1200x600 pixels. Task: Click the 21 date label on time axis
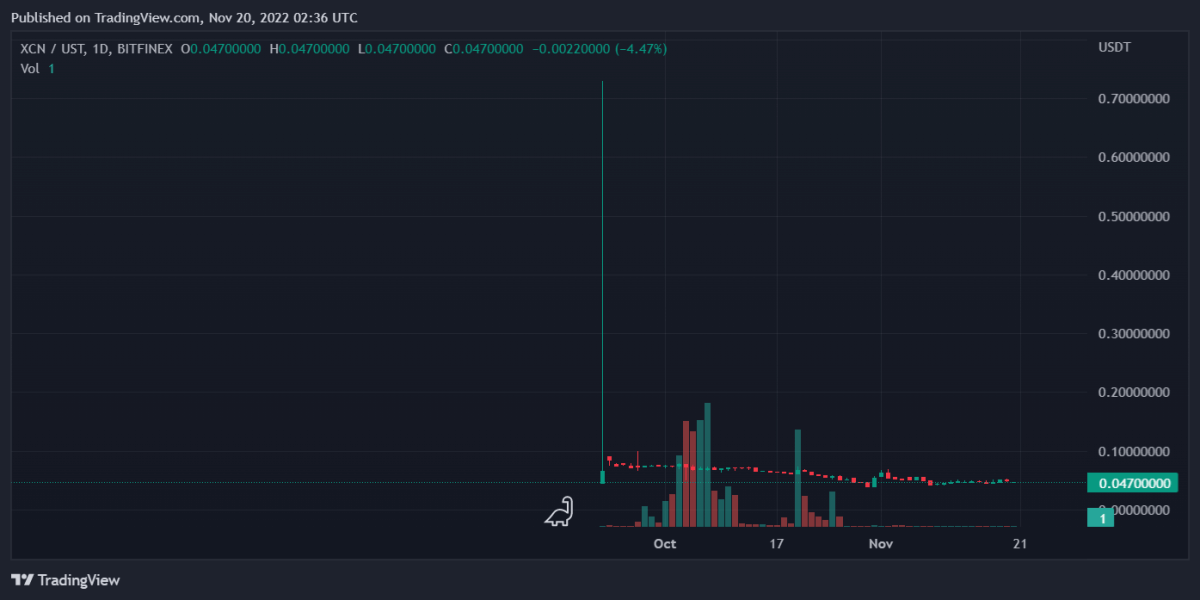pos(1021,544)
